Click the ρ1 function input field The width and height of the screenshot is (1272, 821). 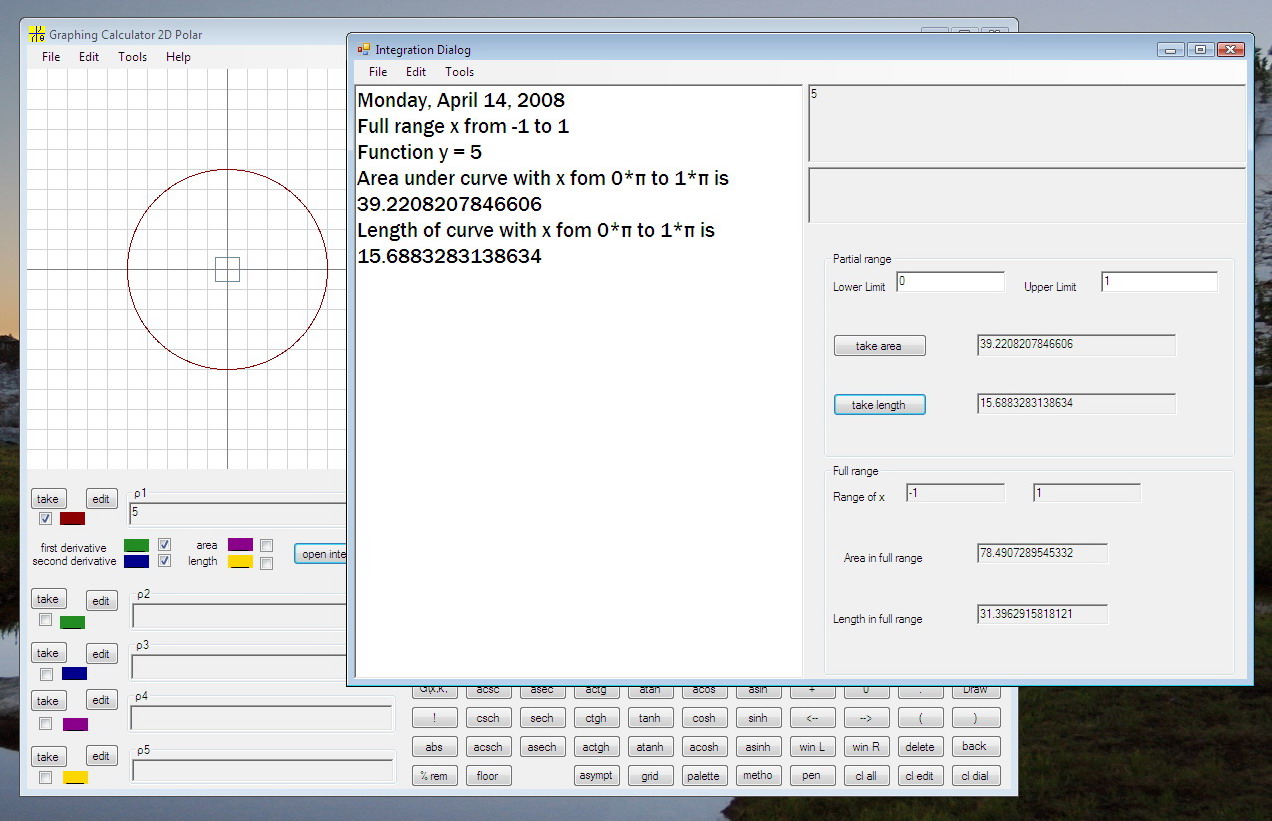coord(238,514)
